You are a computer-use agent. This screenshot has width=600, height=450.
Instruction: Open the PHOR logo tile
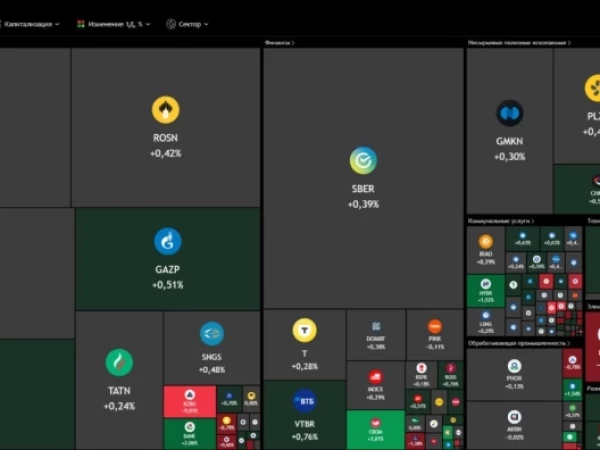click(514, 374)
